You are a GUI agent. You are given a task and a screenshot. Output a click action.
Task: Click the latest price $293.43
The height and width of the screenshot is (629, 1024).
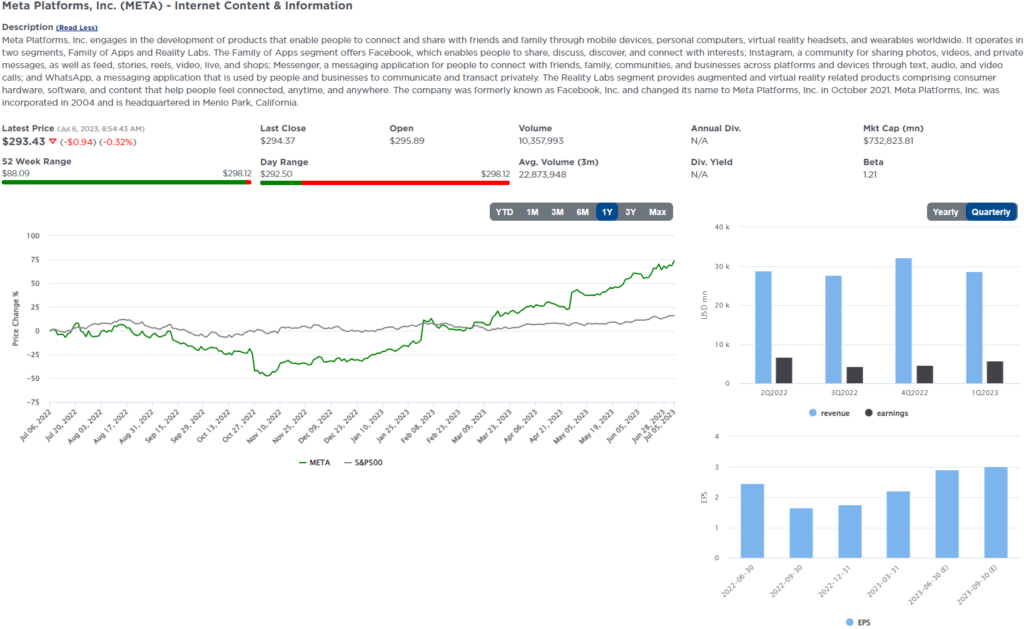coord(24,142)
